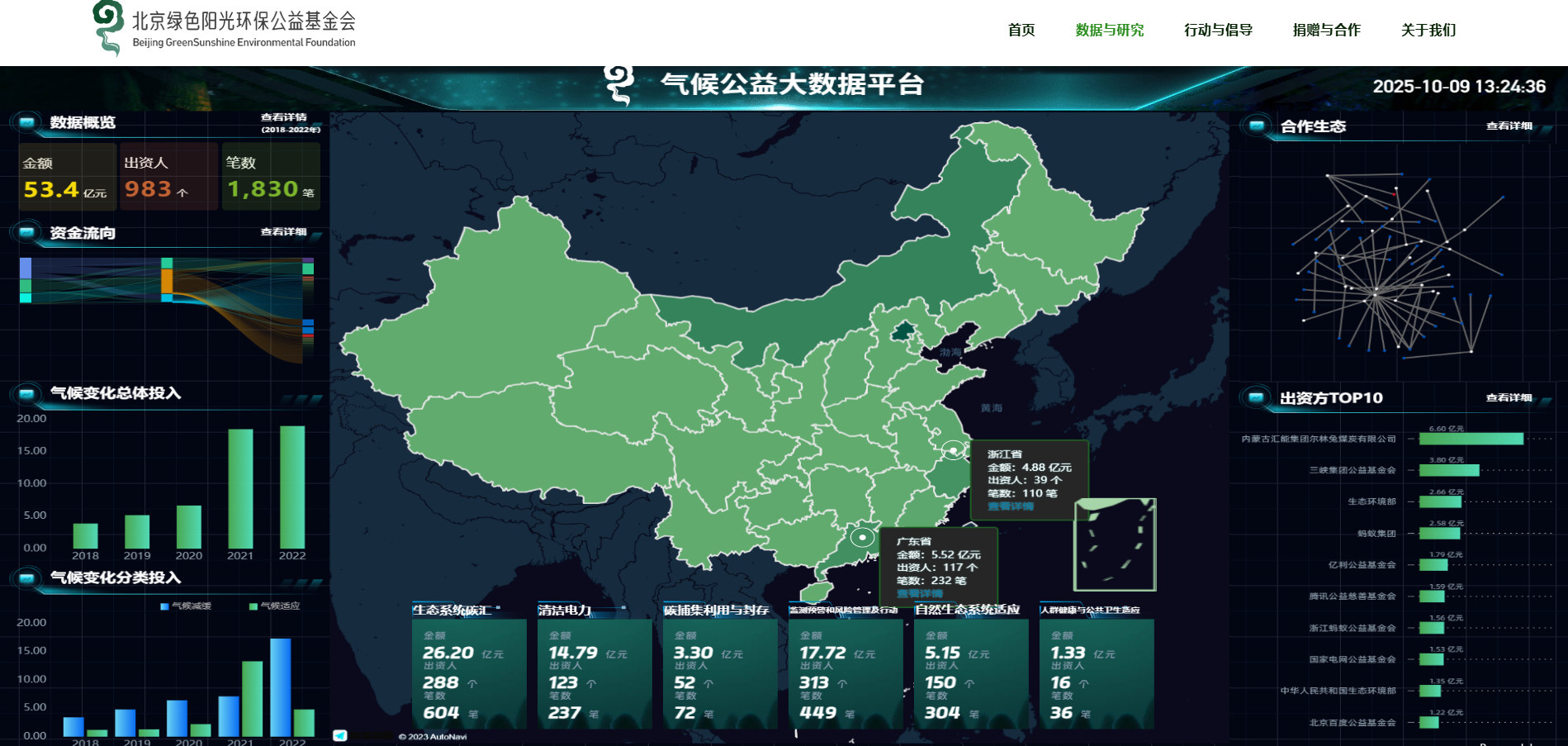Open the 关于我们 menu item
Screen dimensions: 1568x746
pos(1428,31)
